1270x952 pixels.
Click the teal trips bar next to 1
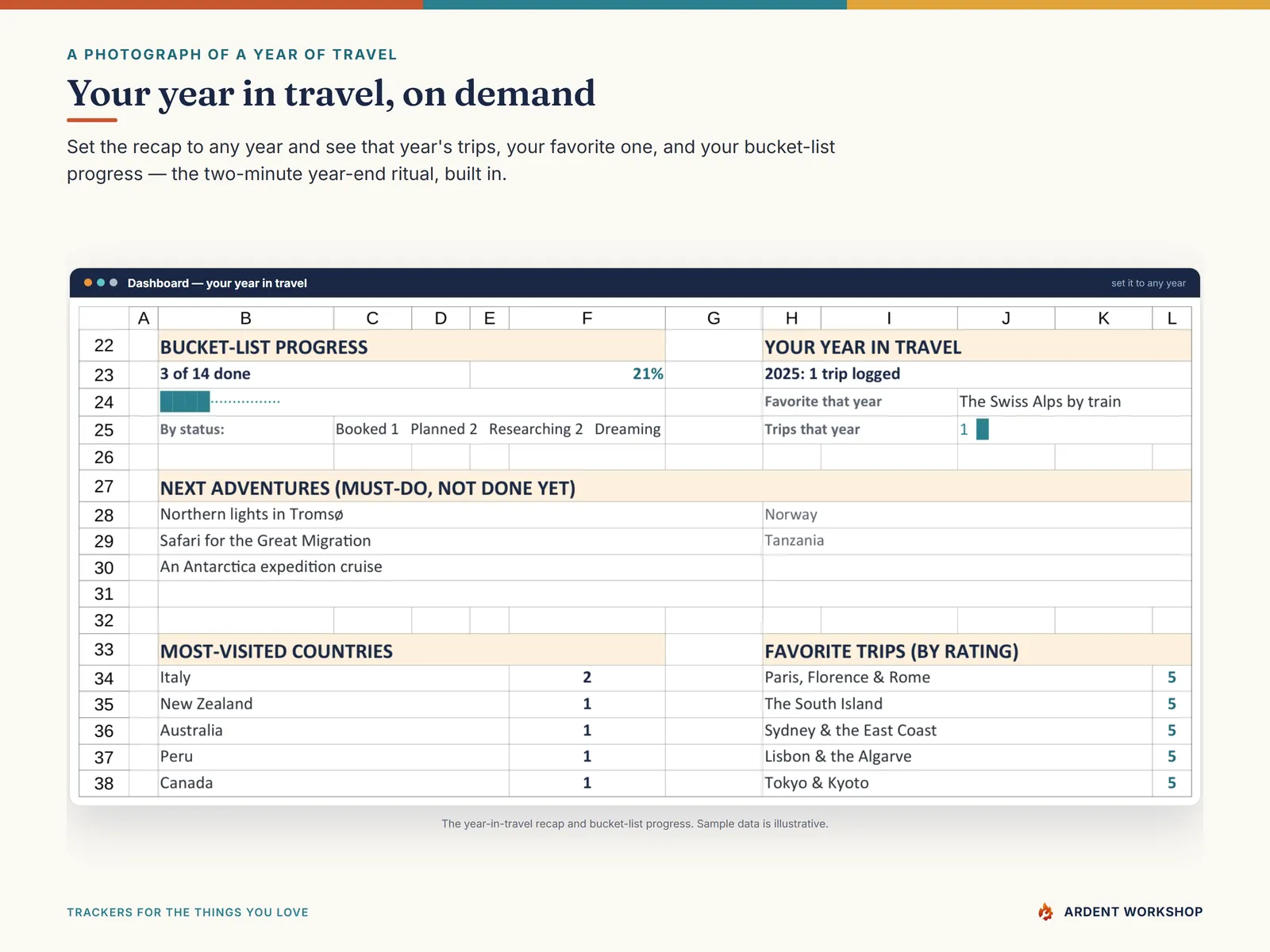pyautogui.click(x=983, y=429)
